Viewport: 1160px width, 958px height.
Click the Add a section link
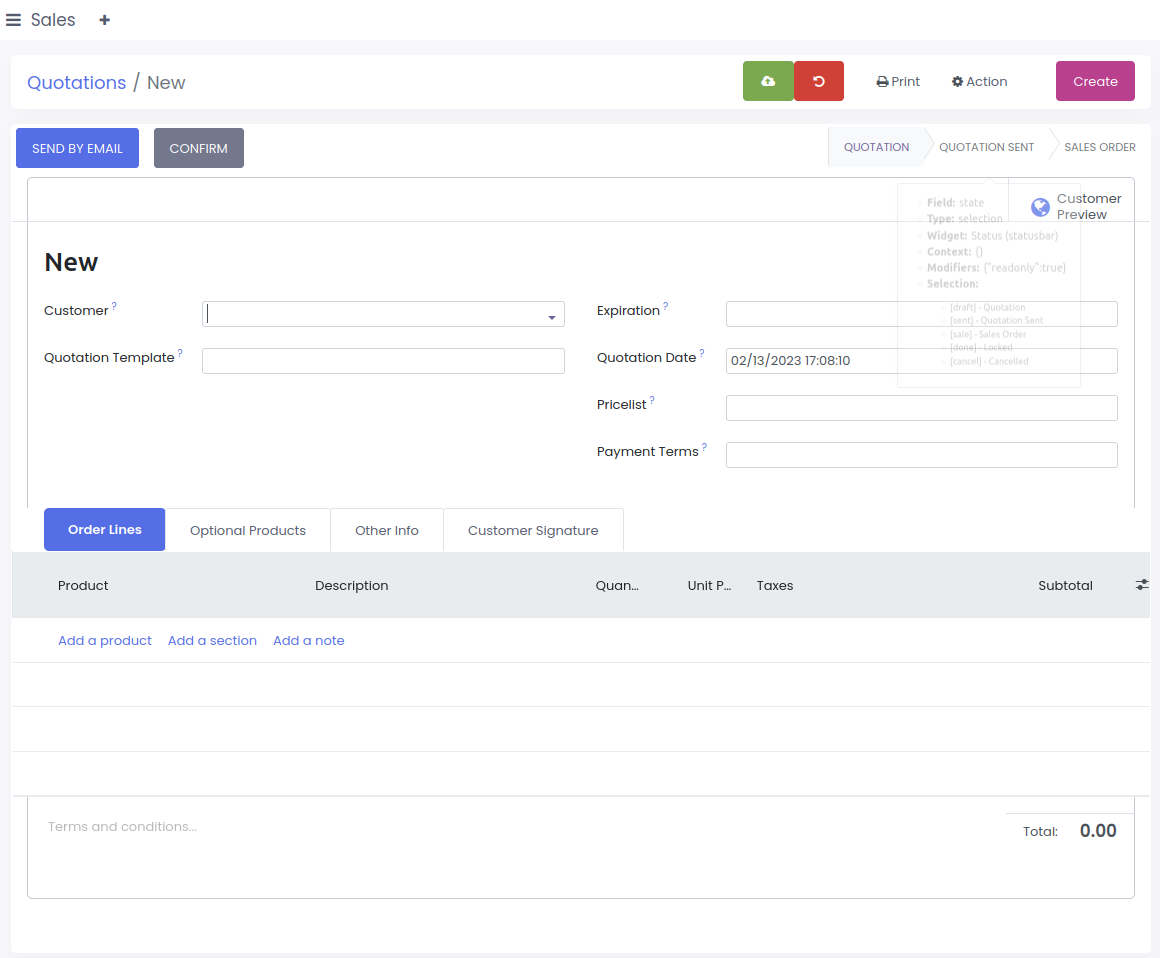coord(212,640)
